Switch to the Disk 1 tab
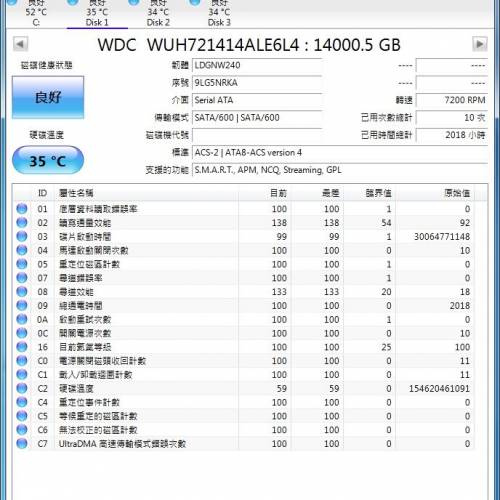This screenshot has height=500, width=500. point(97,13)
